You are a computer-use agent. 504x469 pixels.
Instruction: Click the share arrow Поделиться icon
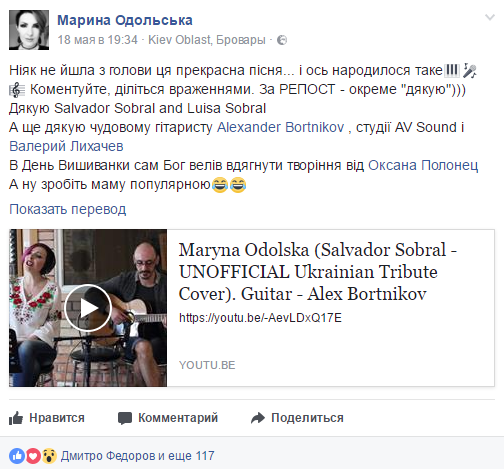pyautogui.click(x=258, y=418)
